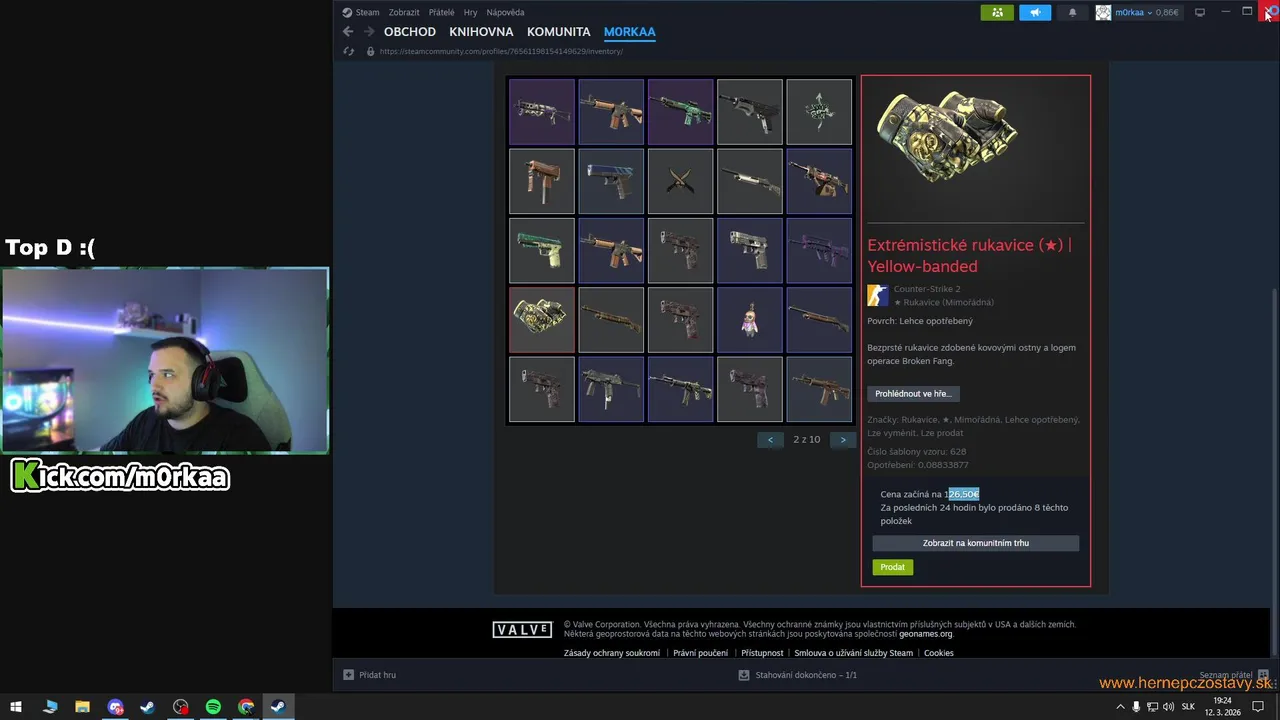The image size is (1280, 720).
Task: Open the blue announcements megaphone button
Action: (1035, 12)
